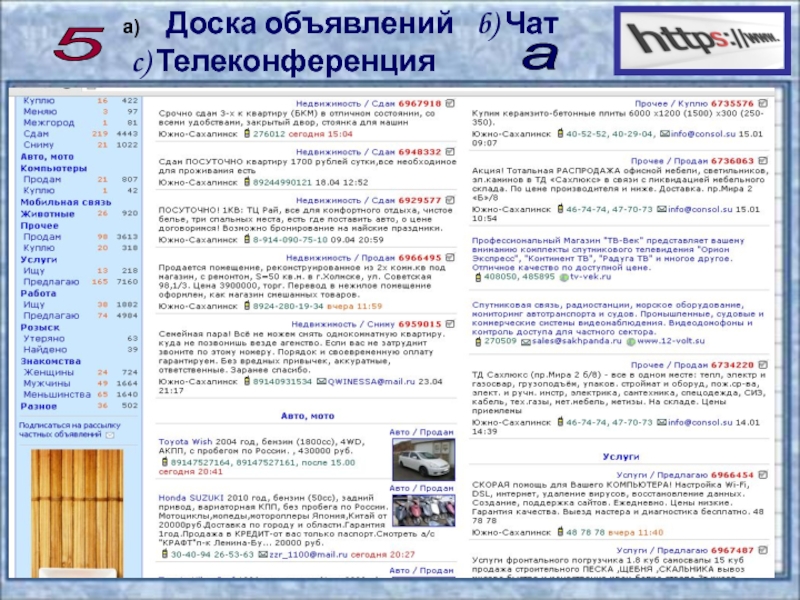Open Продам under Прочее with 3613 ads

click(x=42, y=237)
